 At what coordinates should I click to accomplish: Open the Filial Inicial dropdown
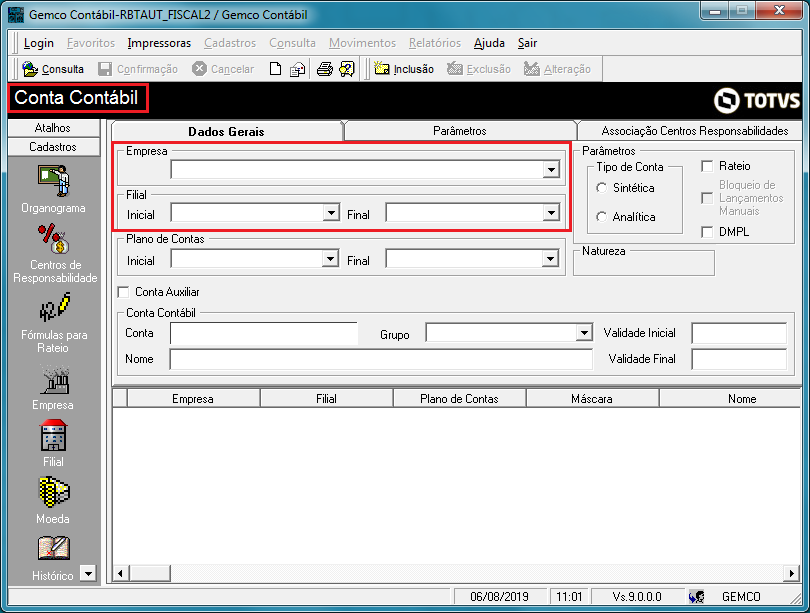click(x=331, y=212)
